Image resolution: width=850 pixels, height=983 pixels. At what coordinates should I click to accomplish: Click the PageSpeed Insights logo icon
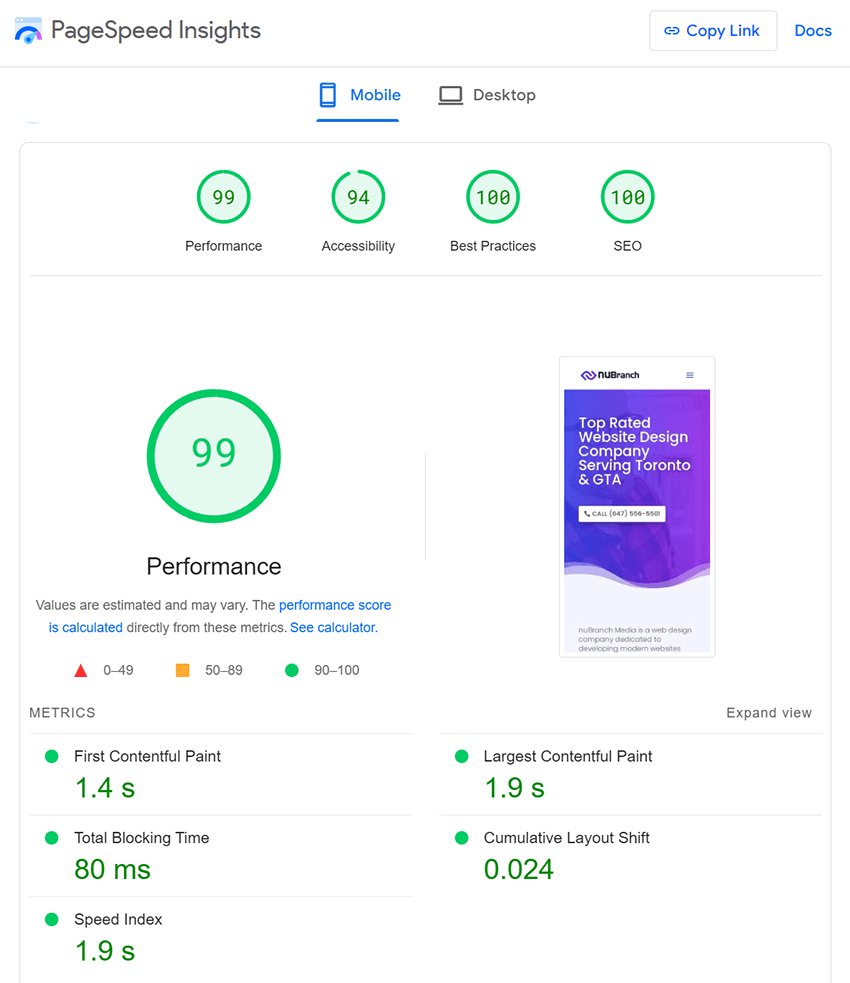(x=29, y=31)
